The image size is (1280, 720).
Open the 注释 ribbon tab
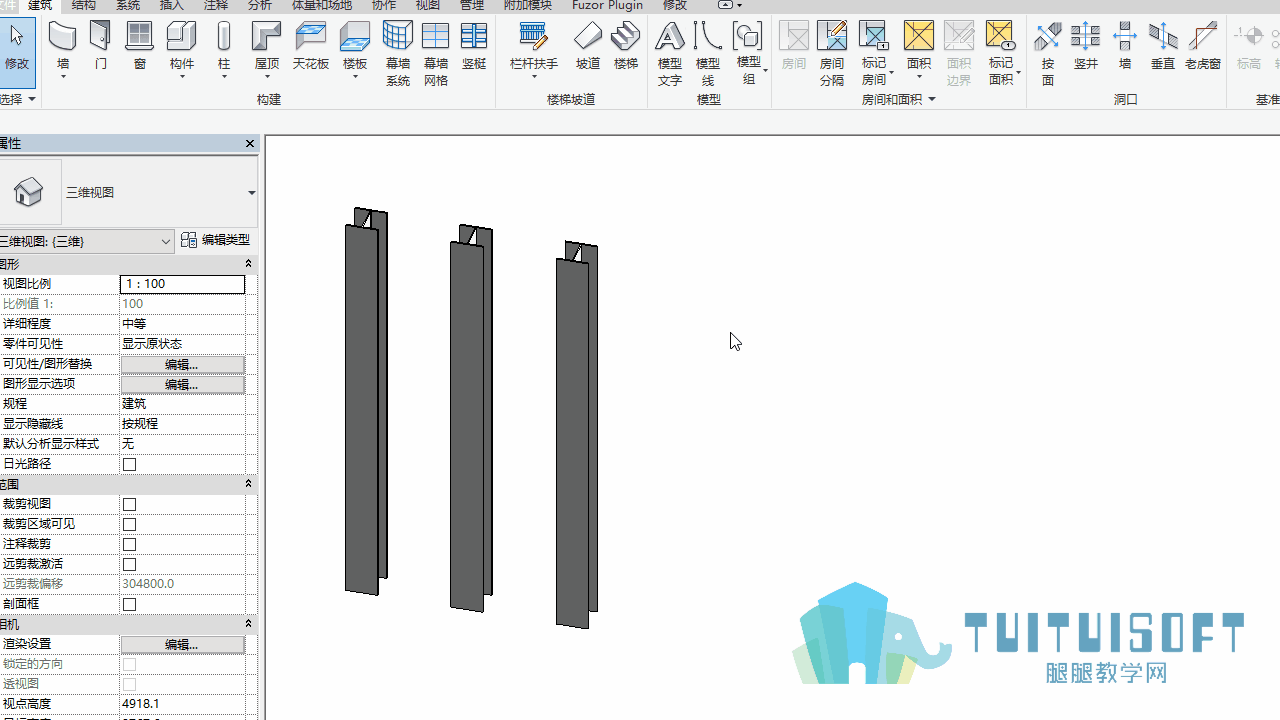[216, 5]
